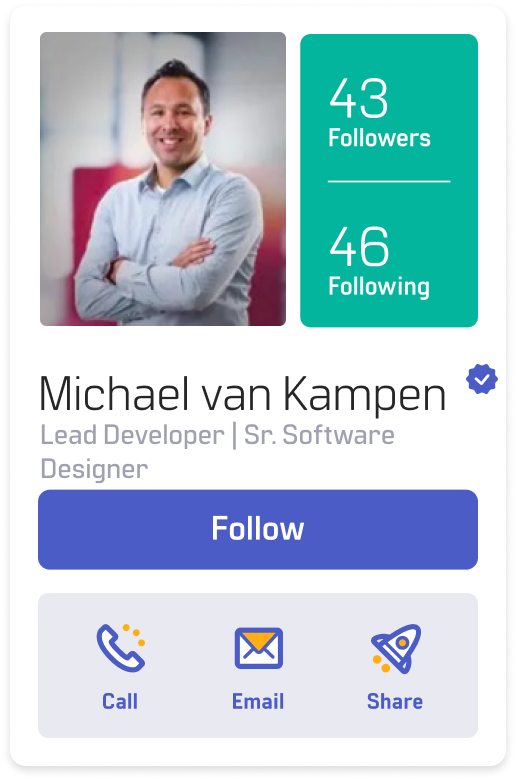Click the Lead Developer job title text
Viewport: 516px width, 780px height.
pyautogui.click(x=132, y=435)
